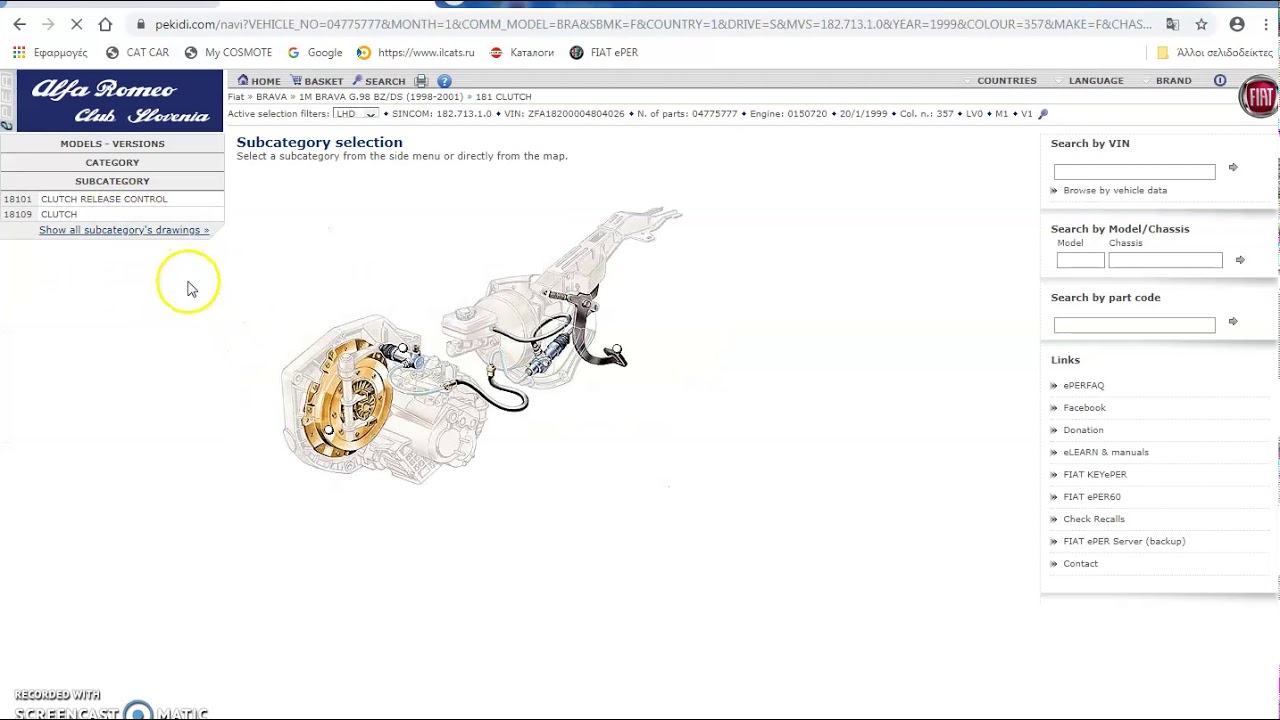Submit Search by Model/Chassis arrow
1280x720 pixels.
[1240, 260]
